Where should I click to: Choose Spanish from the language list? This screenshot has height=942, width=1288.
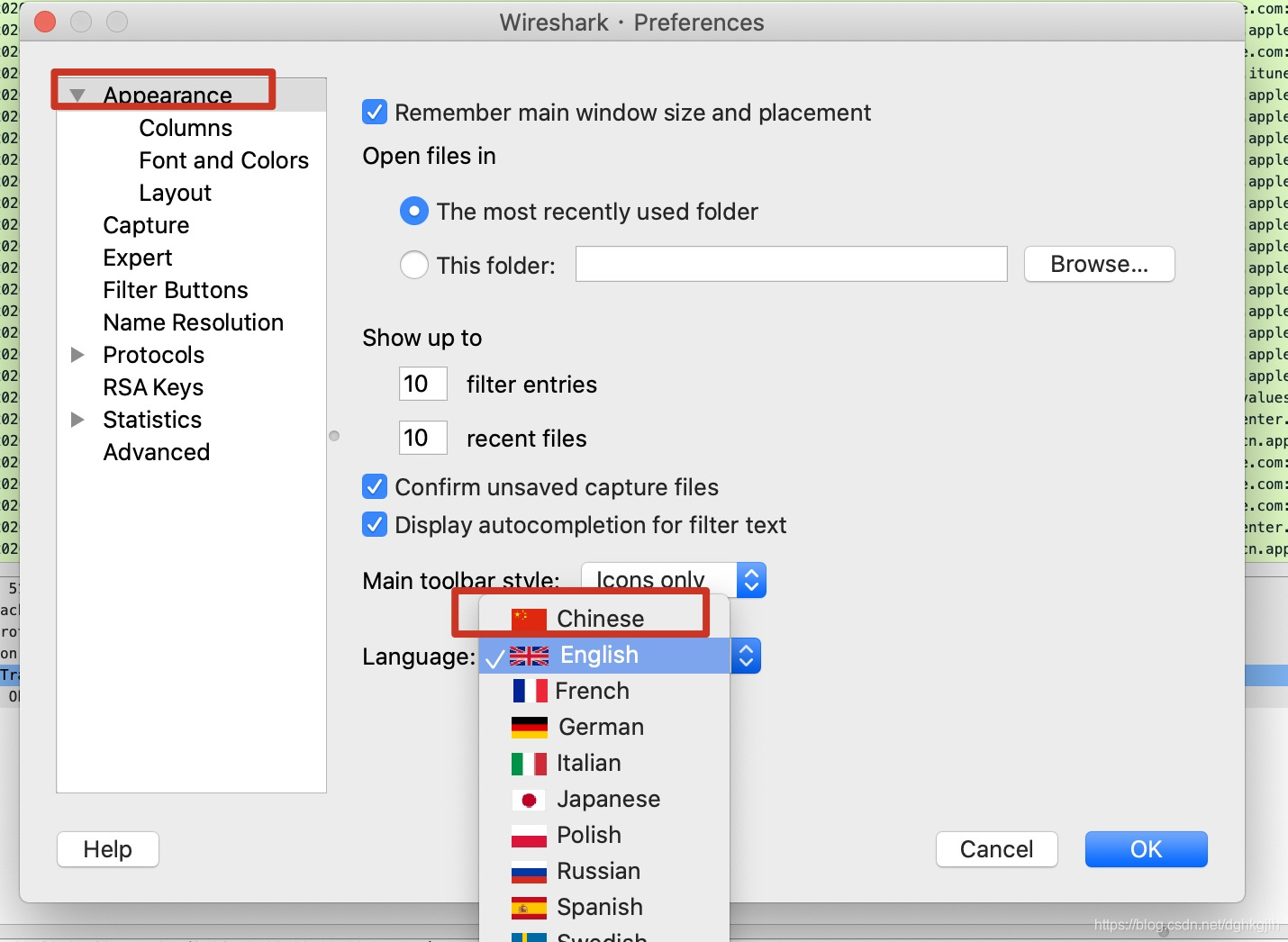tap(603, 908)
